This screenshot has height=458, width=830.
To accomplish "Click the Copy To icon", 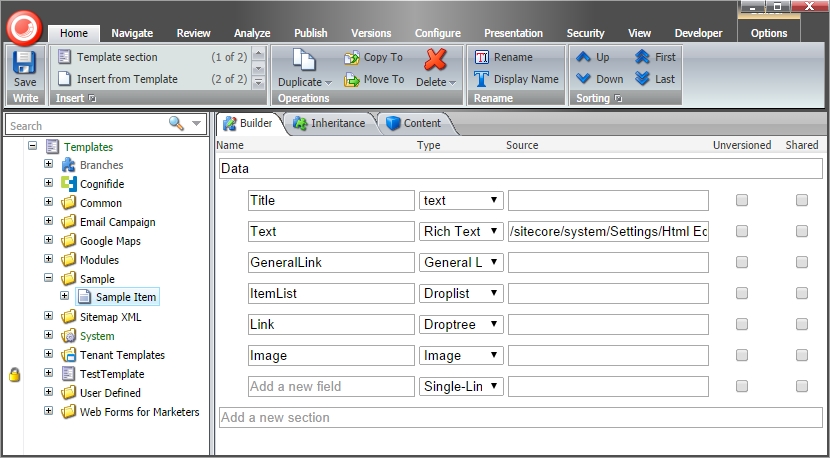I will coord(351,57).
